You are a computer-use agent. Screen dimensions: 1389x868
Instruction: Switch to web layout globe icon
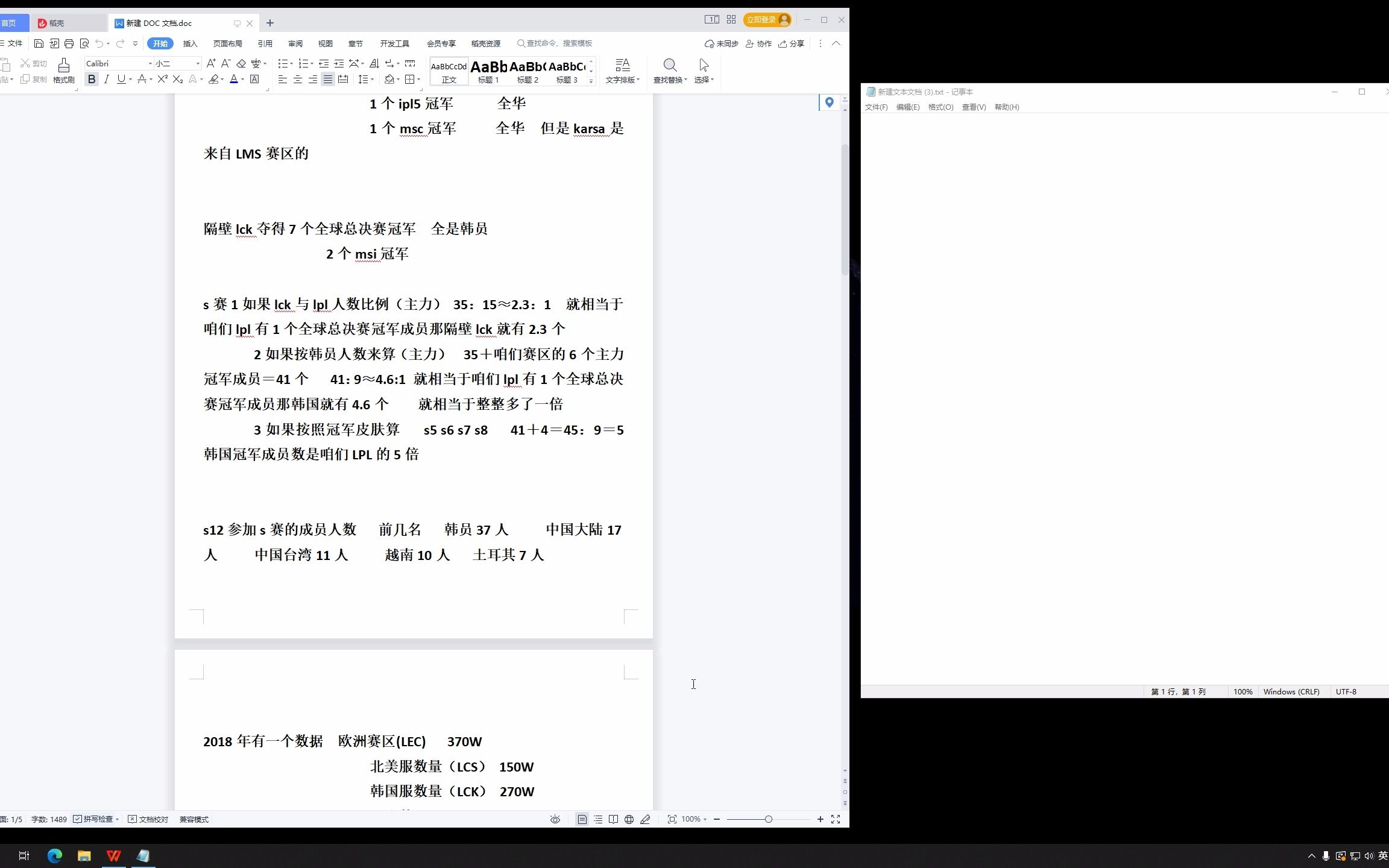[629, 819]
